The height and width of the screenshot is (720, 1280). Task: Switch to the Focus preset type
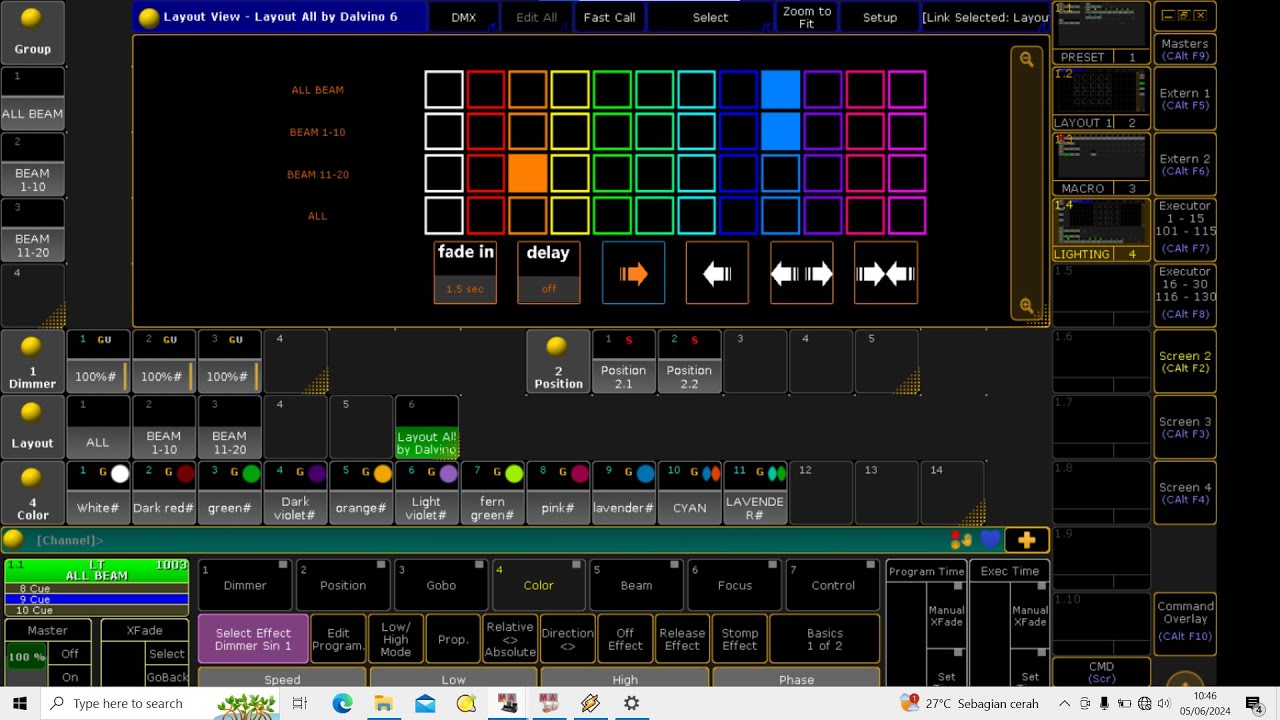click(734, 585)
